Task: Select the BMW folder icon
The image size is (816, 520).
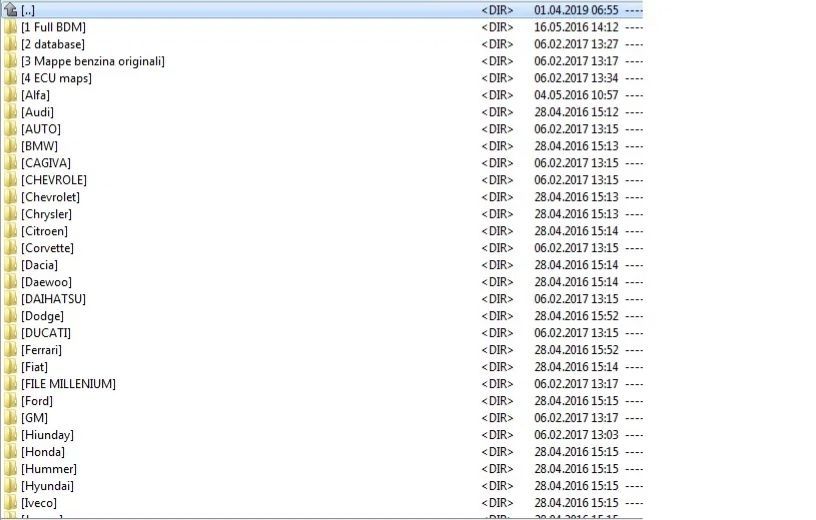Action: 10,146
